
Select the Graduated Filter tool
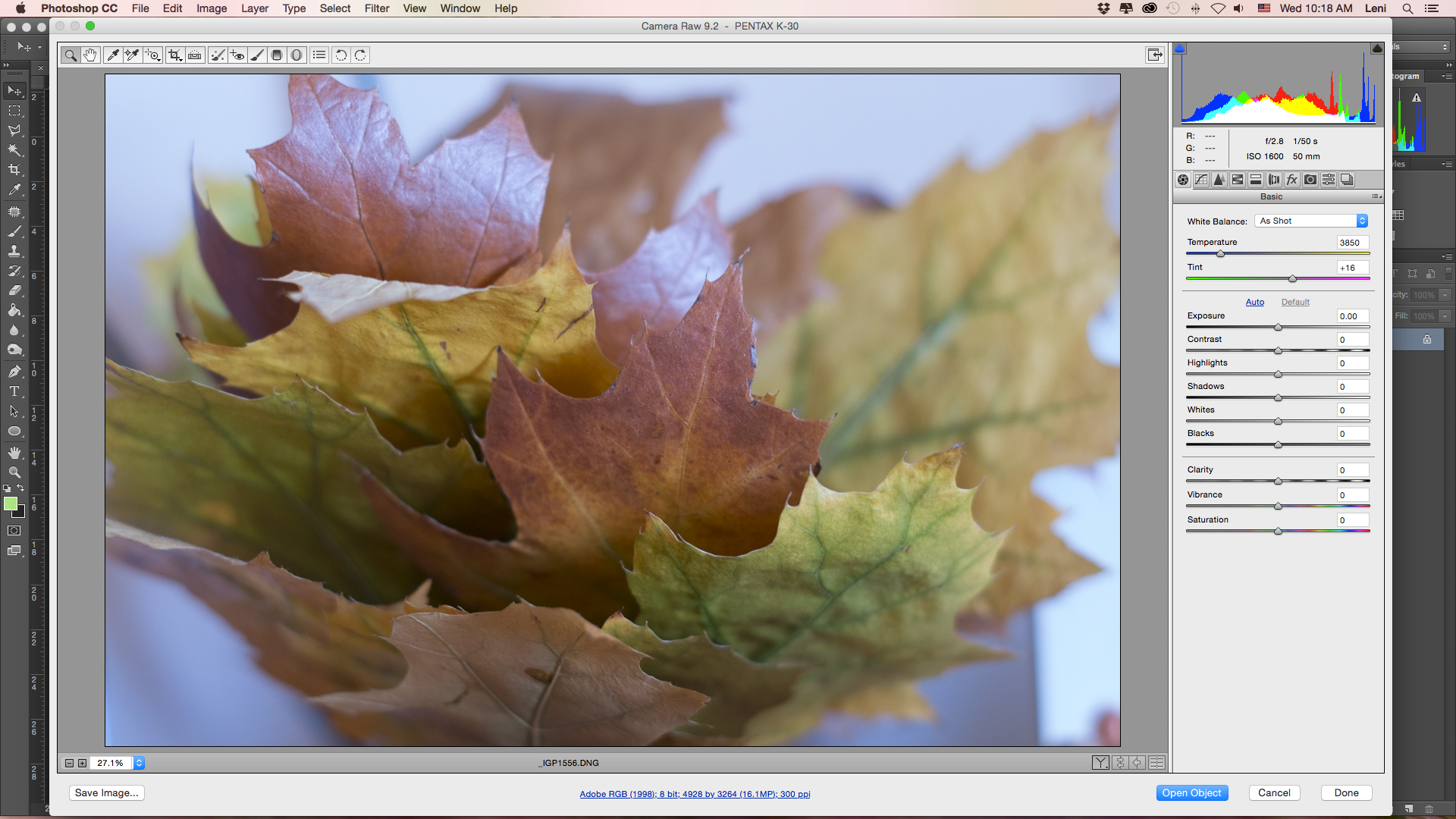277,55
